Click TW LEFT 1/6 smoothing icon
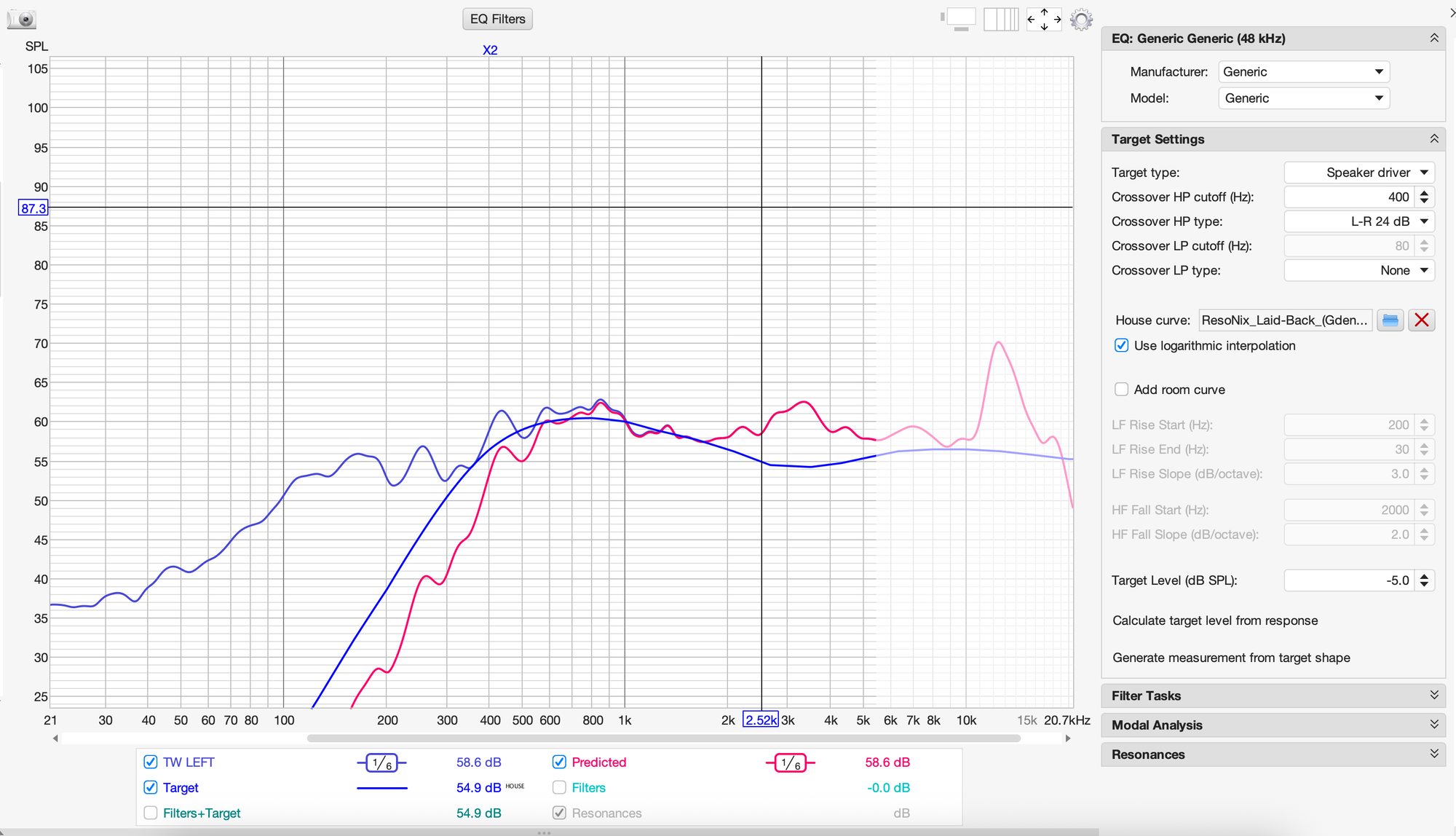1456x836 pixels. [x=381, y=763]
